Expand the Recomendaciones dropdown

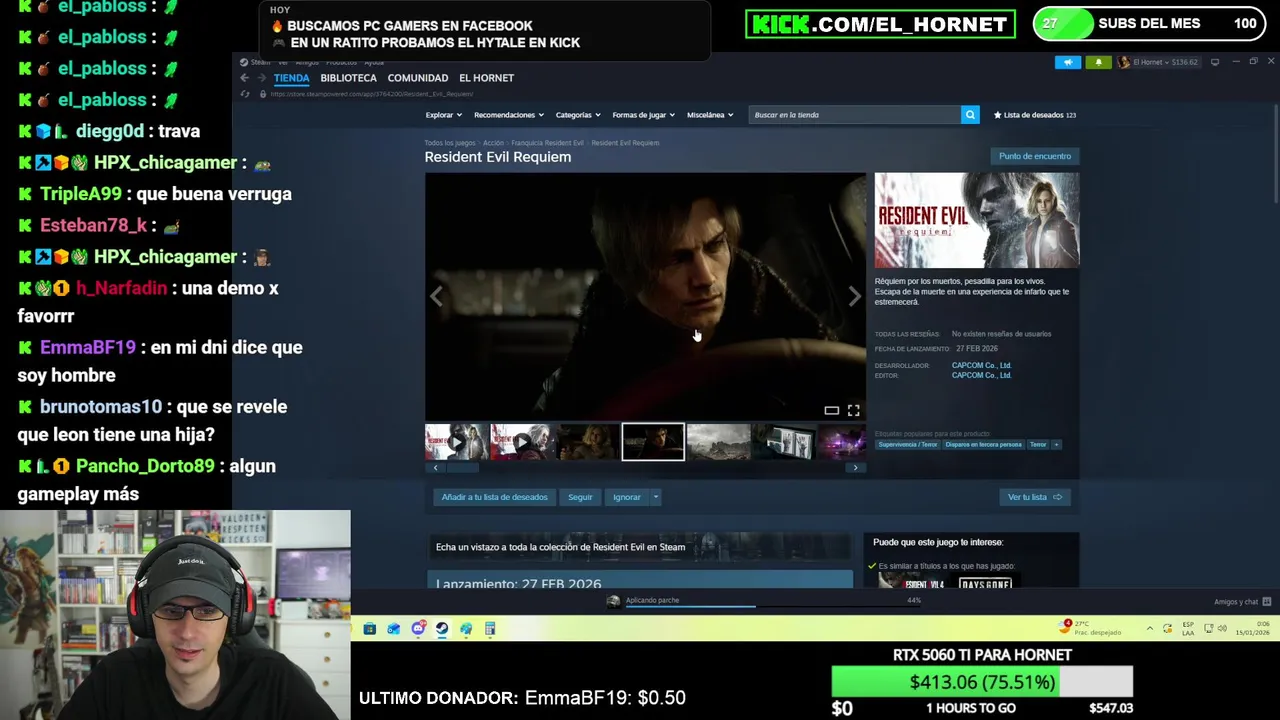click(508, 115)
